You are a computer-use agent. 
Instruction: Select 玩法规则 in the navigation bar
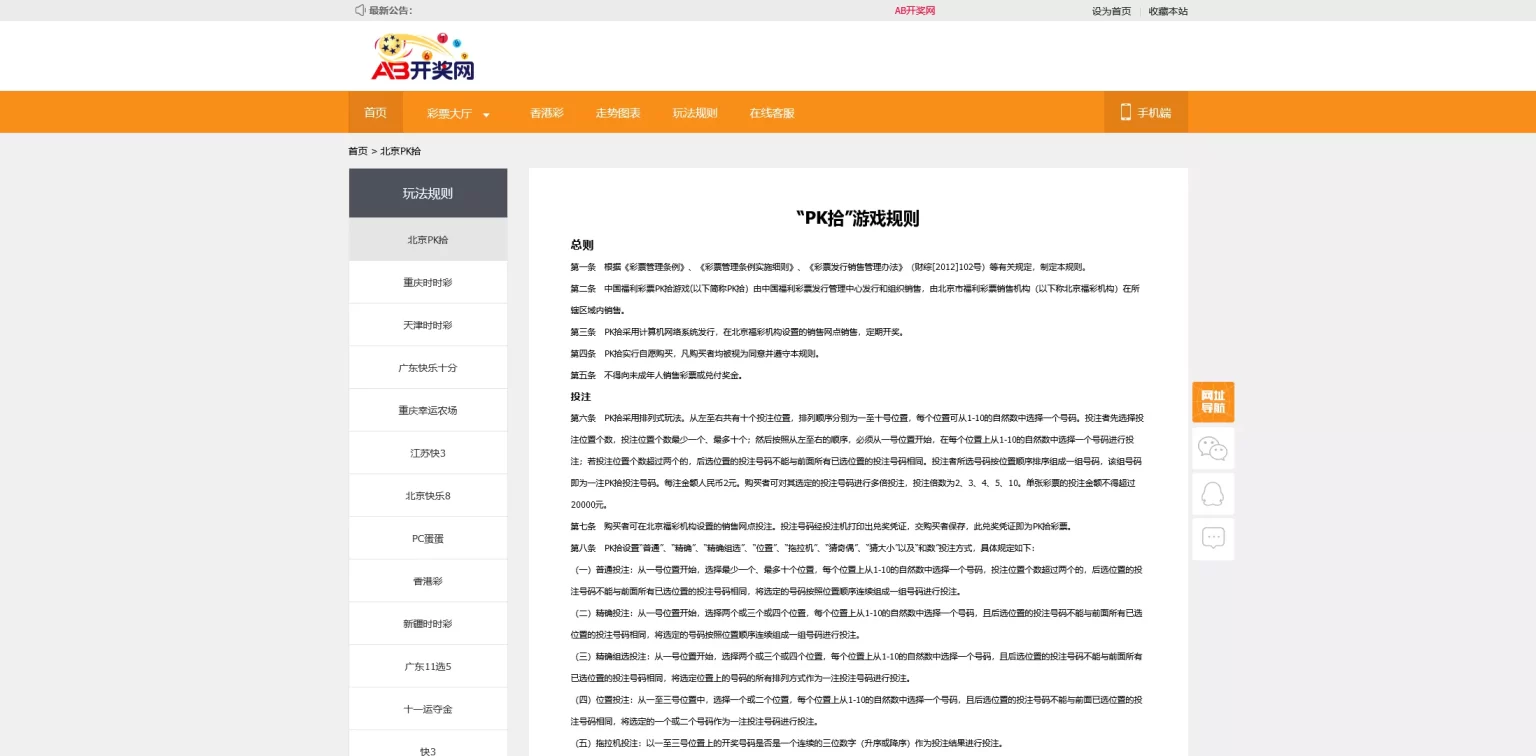click(x=695, y=113)
